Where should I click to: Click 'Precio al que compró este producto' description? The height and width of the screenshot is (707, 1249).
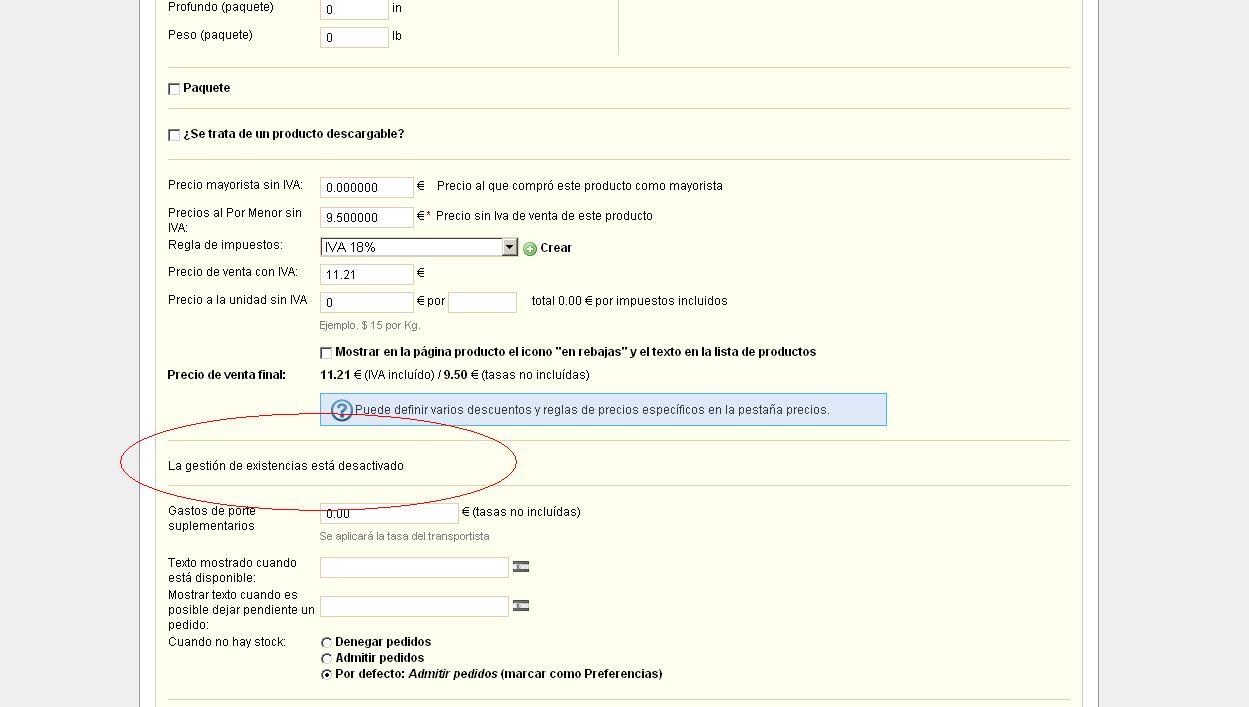pos(580,186)
